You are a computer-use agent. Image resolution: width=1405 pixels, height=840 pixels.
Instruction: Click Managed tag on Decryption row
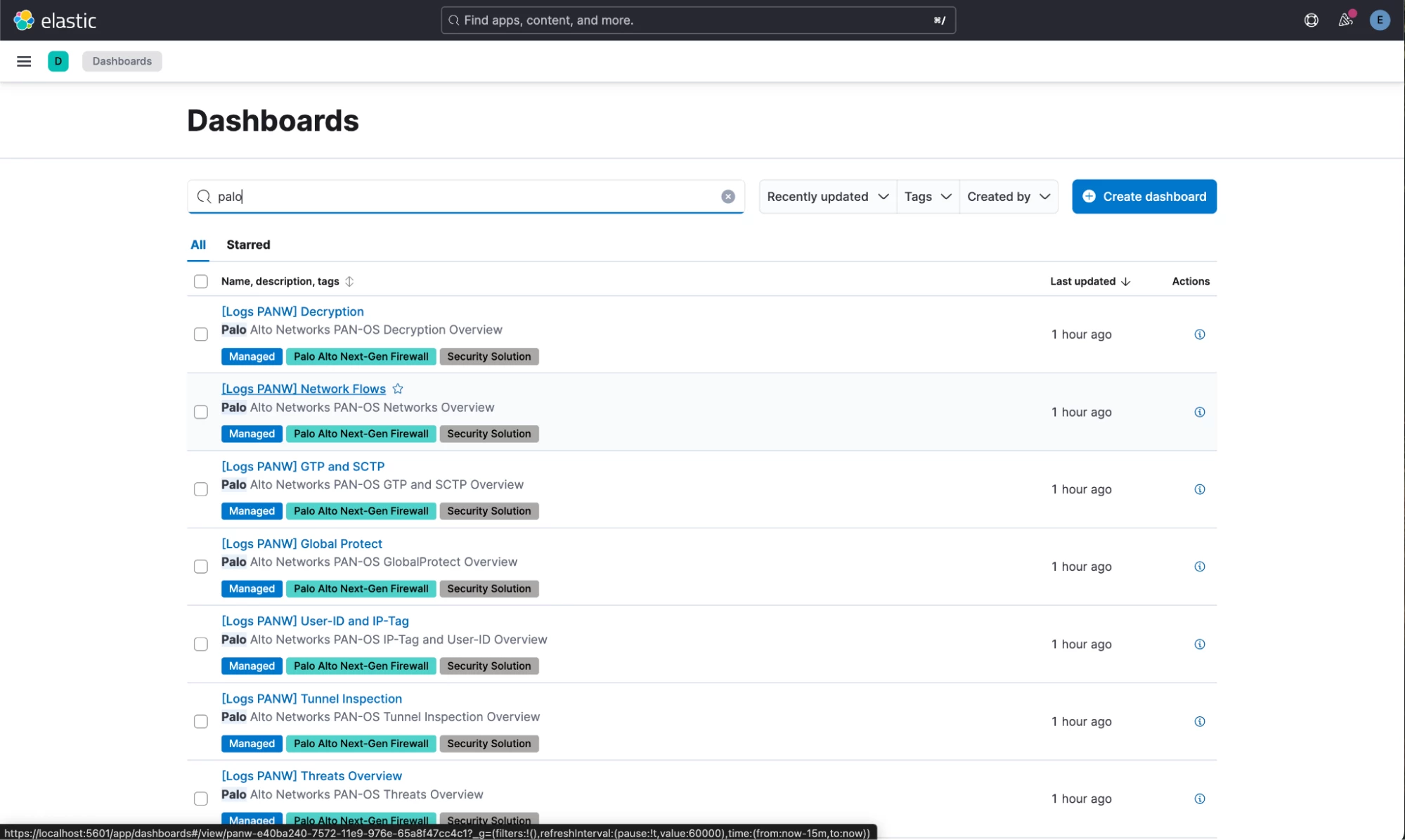point(252,356)
